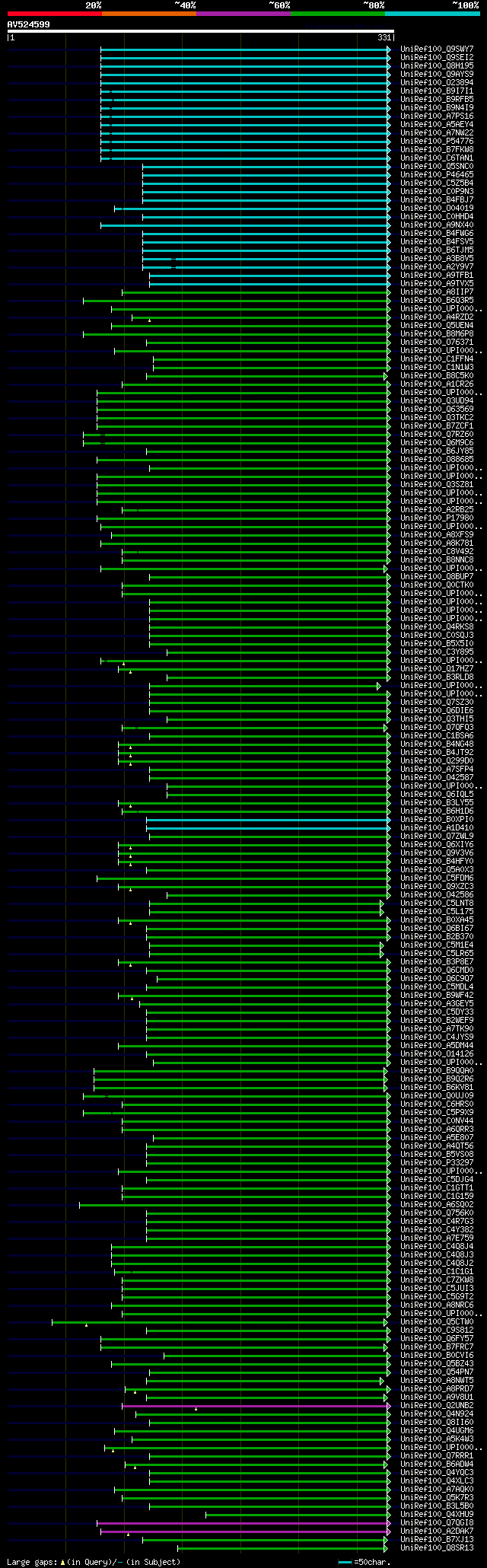Select label UniRef100_A7TK90
The width and height of the screenshot is (487, 1568).
[x=437, y=1029]
